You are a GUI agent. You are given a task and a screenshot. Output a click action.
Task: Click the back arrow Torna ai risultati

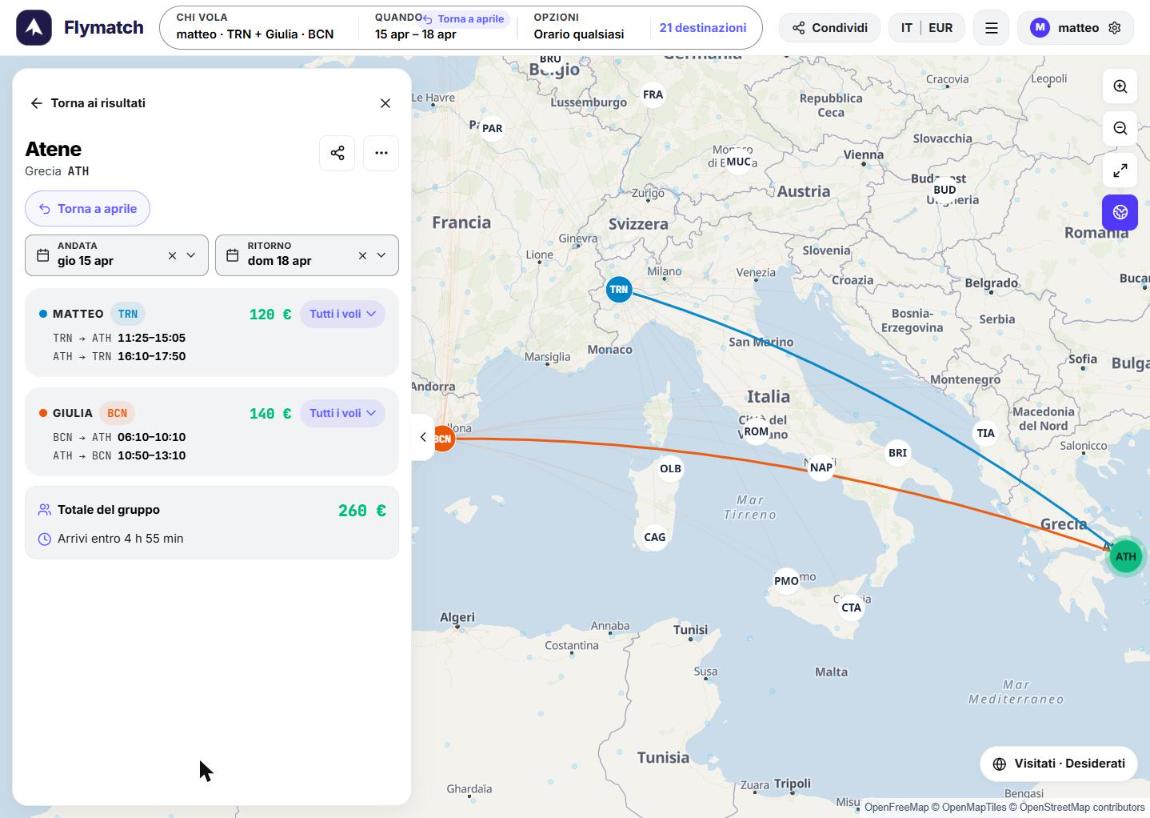[x=87, y=103]
